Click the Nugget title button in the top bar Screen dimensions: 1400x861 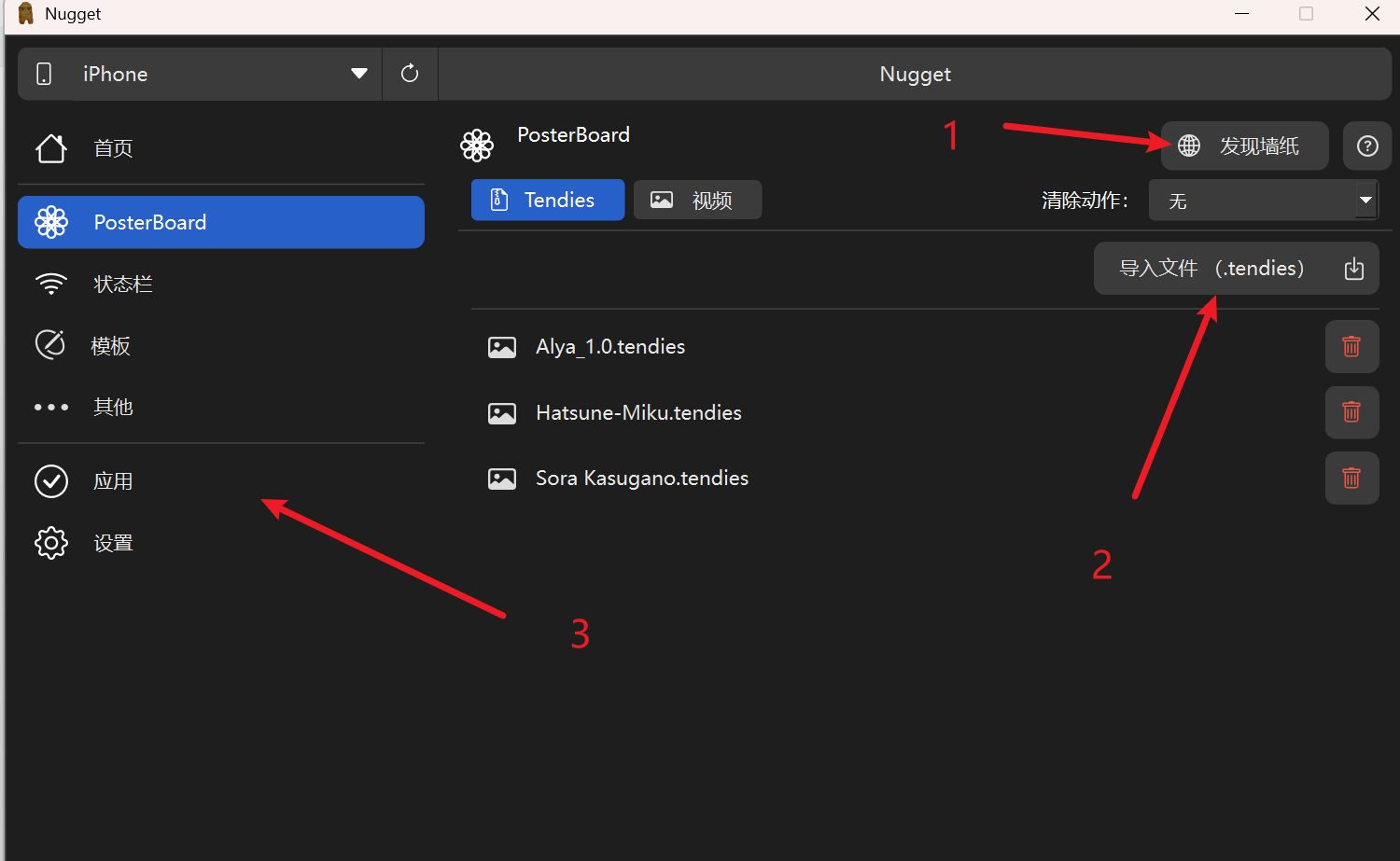tap(915, 74)
